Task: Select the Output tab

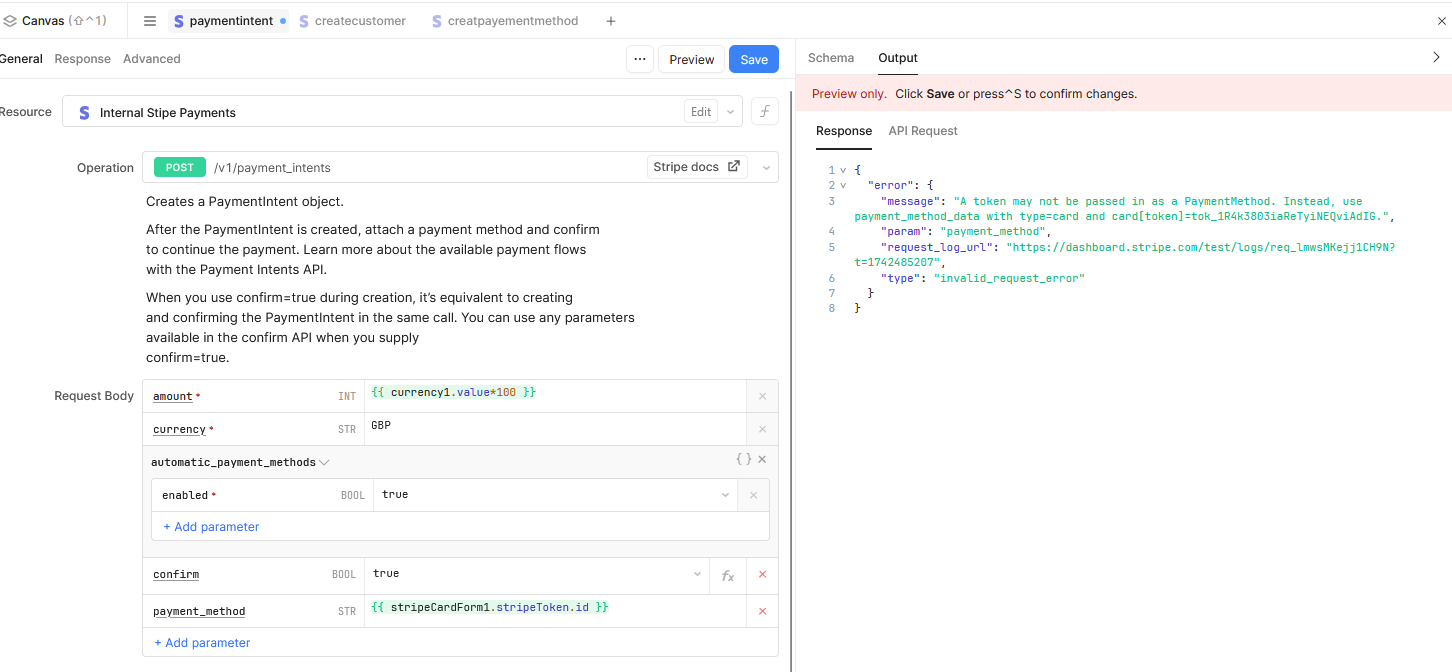Action: pyautogui.click(x=898, y=58)
